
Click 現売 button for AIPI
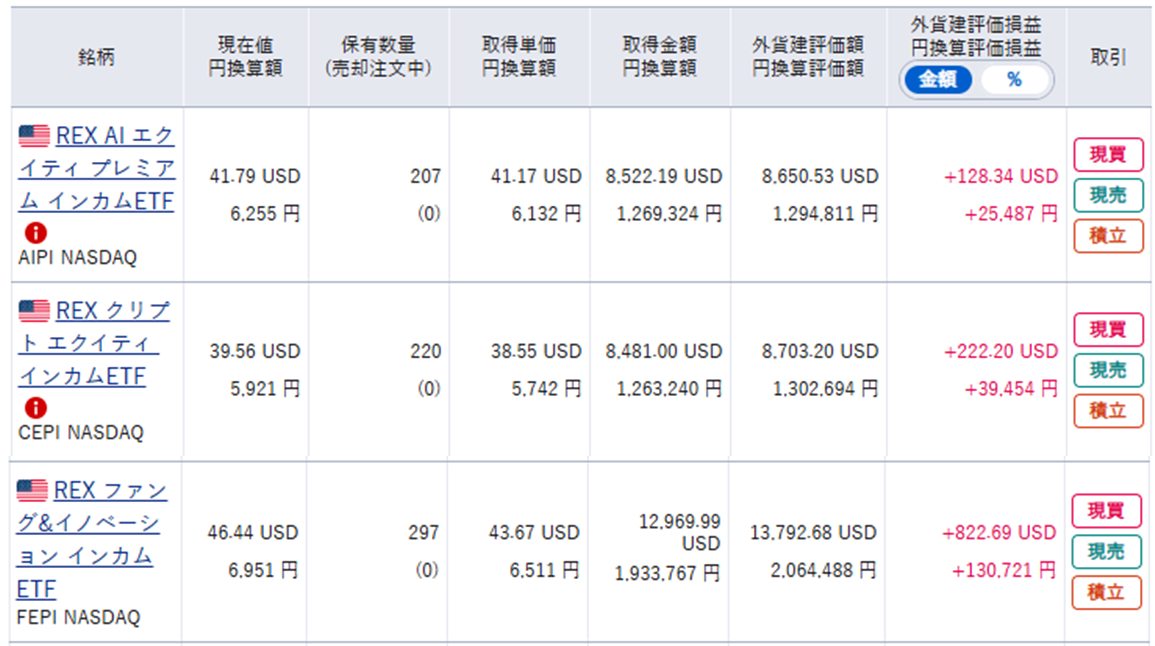(x=1108, y=195)
